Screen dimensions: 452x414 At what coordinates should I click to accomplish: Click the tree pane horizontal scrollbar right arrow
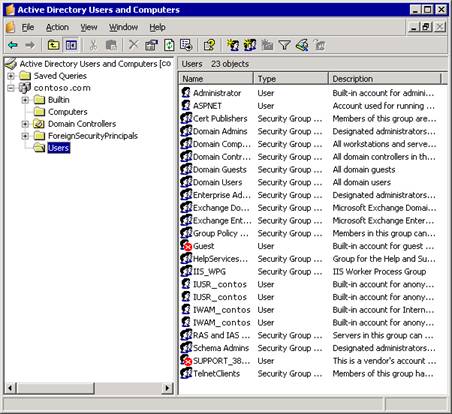pyautogui.click(x=168, y=388)
